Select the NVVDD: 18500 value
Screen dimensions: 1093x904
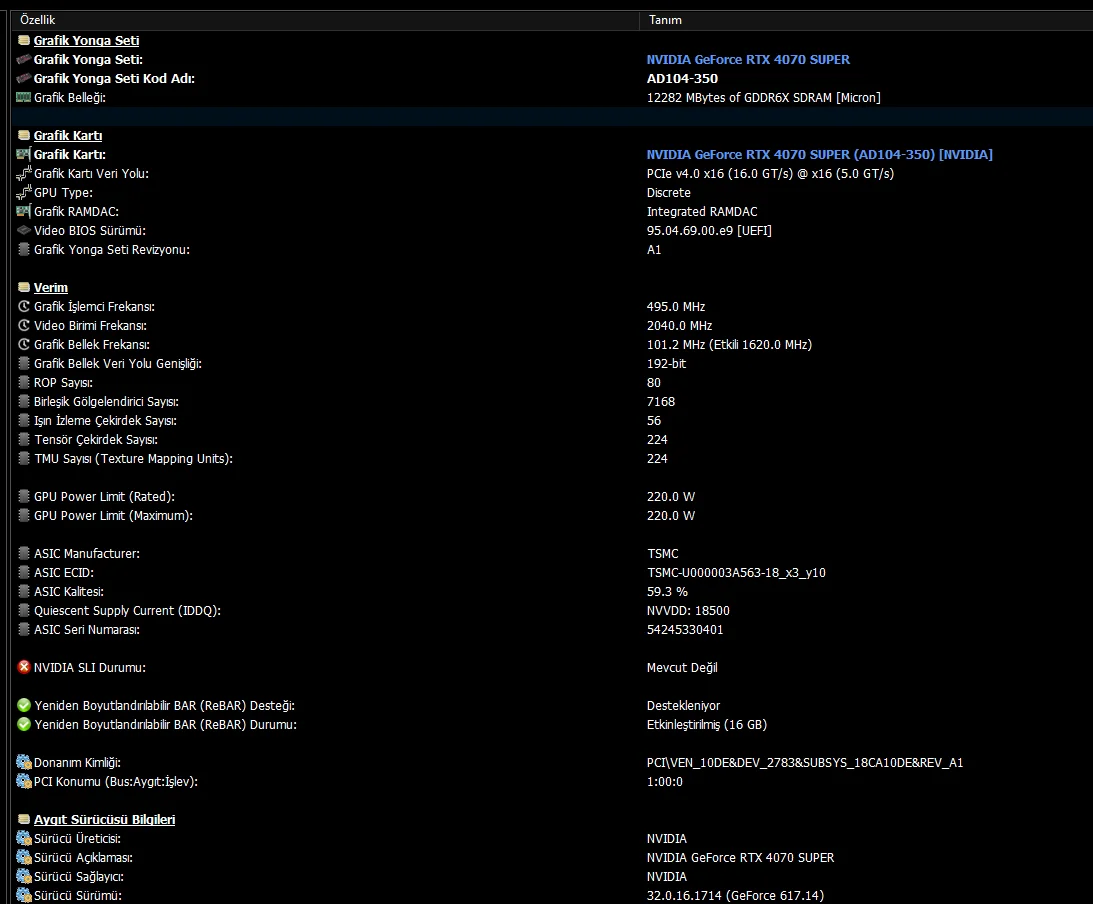(x=688, y=611)
